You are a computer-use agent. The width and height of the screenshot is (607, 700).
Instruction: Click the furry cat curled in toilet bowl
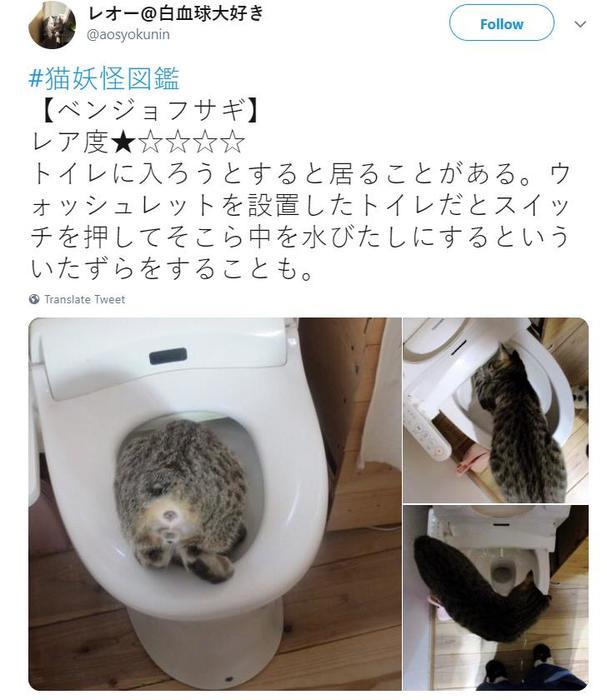click(x=180, y=500)
